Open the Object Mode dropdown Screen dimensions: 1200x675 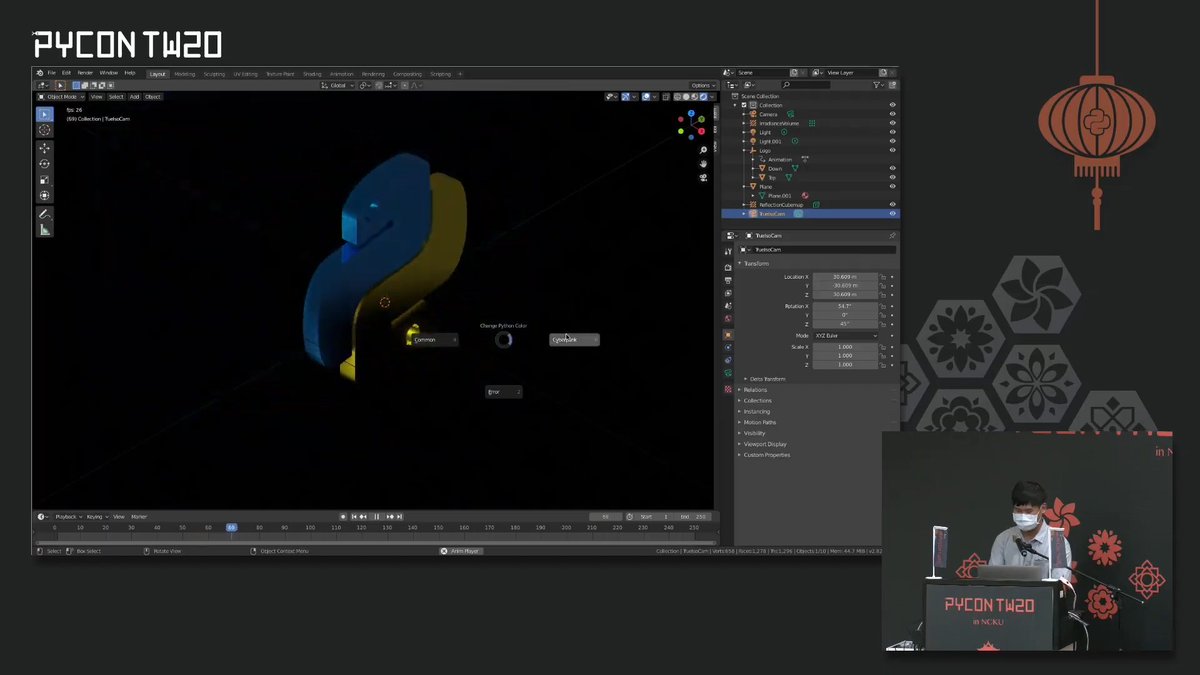tap(62, 97)
